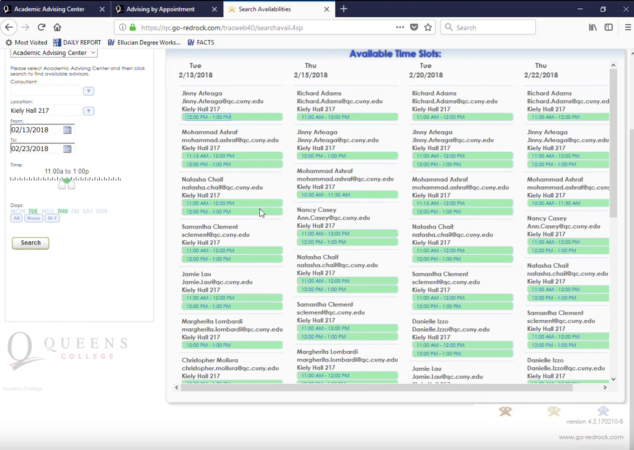Enable the FRI day filter
Viewport: 634px width, 450px height.
click(76, 211)
